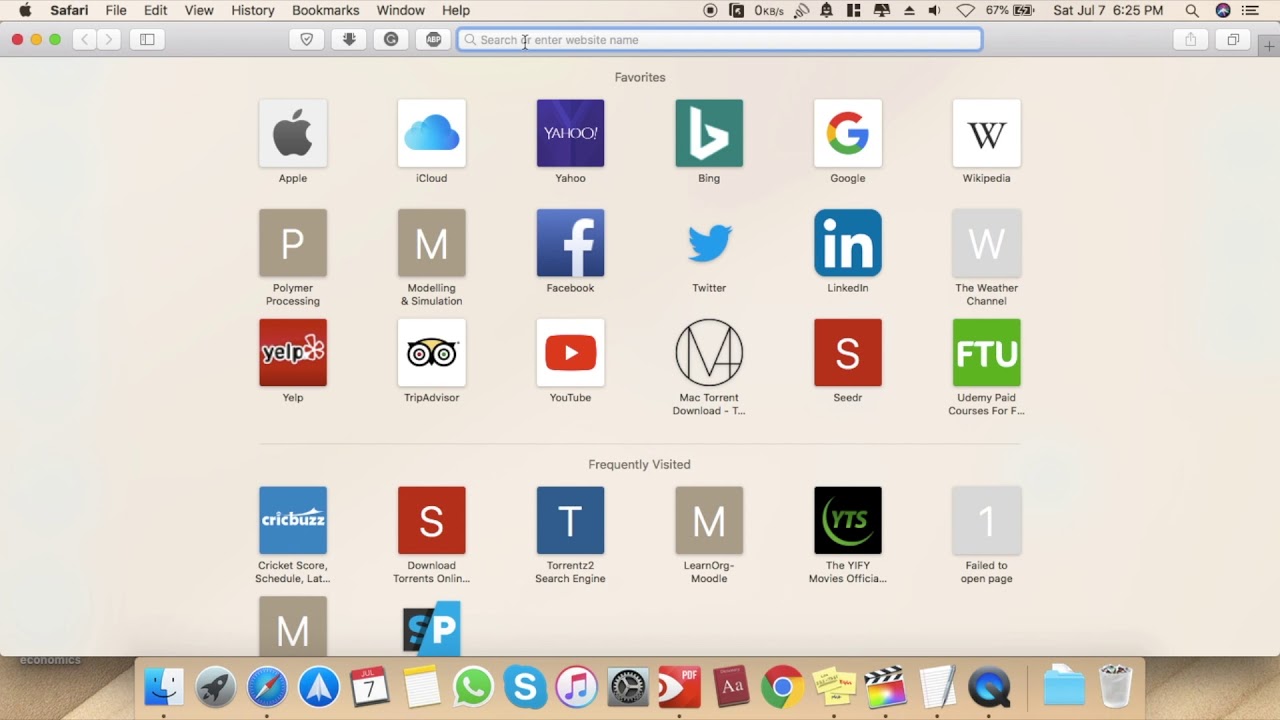Open LearnOrg-Moodle frequently visited tile
The height and width of the screenshot is (720, 1280).
(709, 520)
